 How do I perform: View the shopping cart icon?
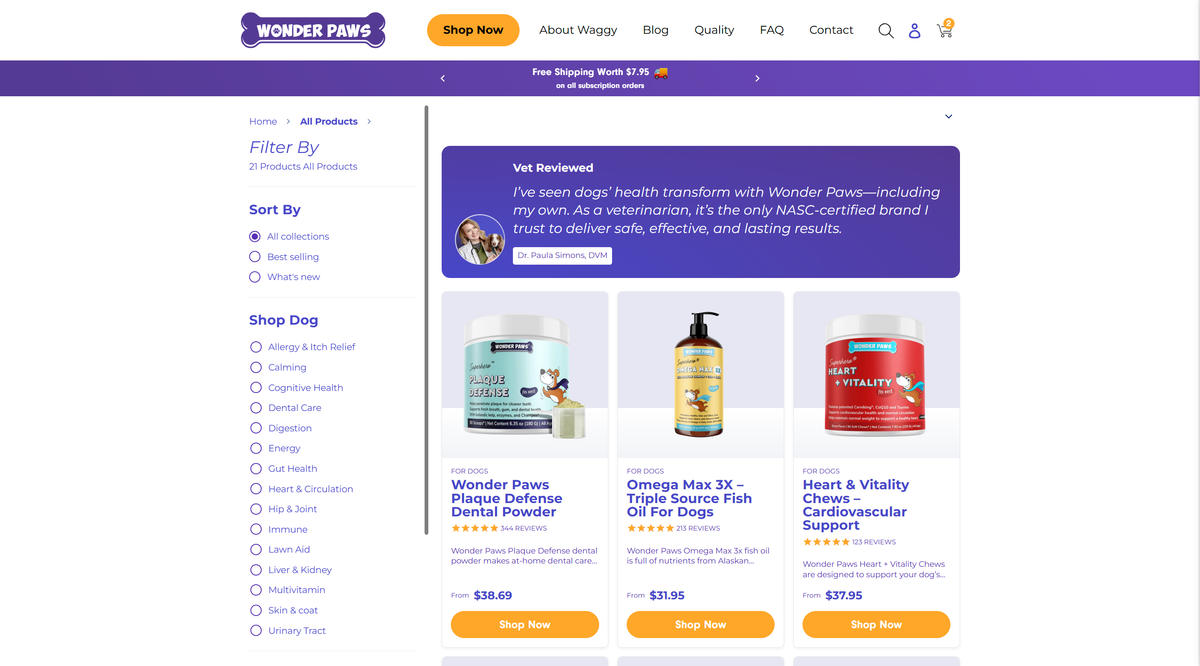945,29
